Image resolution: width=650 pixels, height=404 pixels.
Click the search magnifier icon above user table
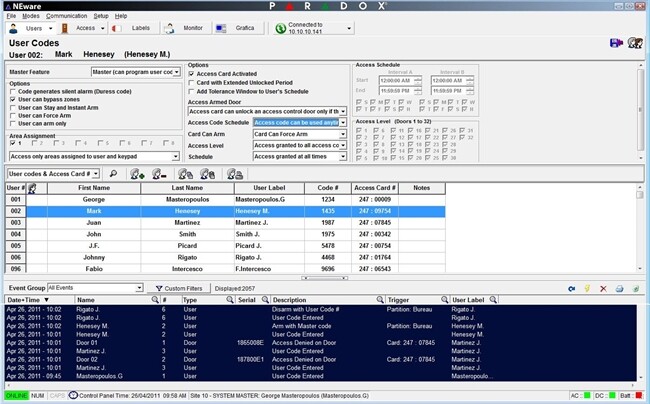click(x=113, y=174)
